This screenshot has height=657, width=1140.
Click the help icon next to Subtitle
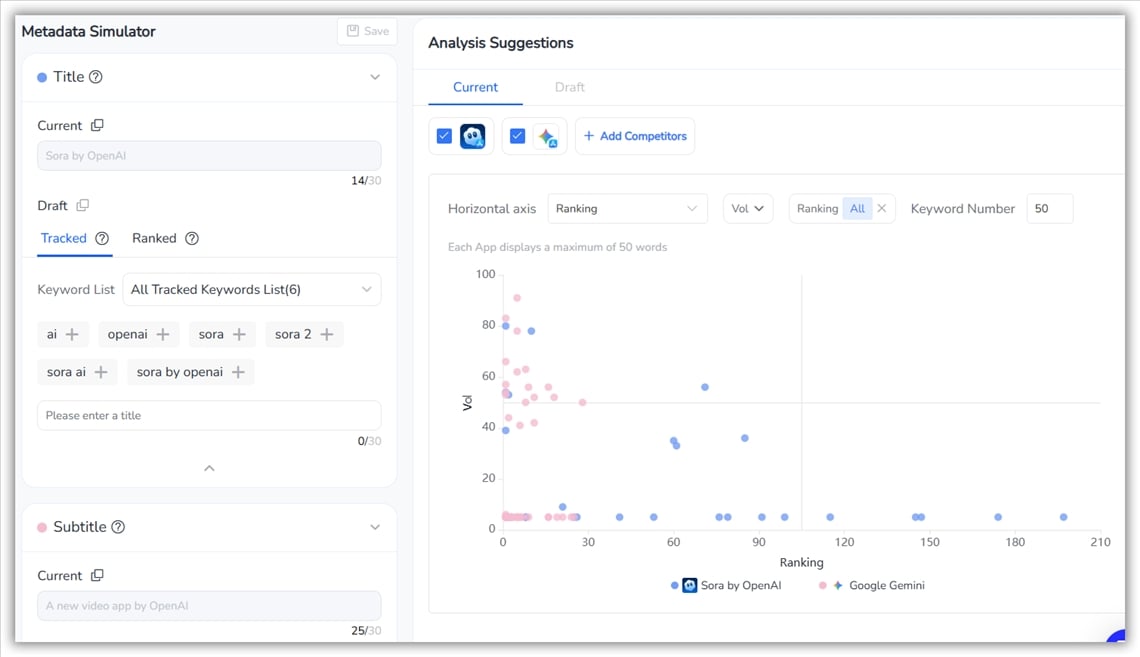[118, 527]
